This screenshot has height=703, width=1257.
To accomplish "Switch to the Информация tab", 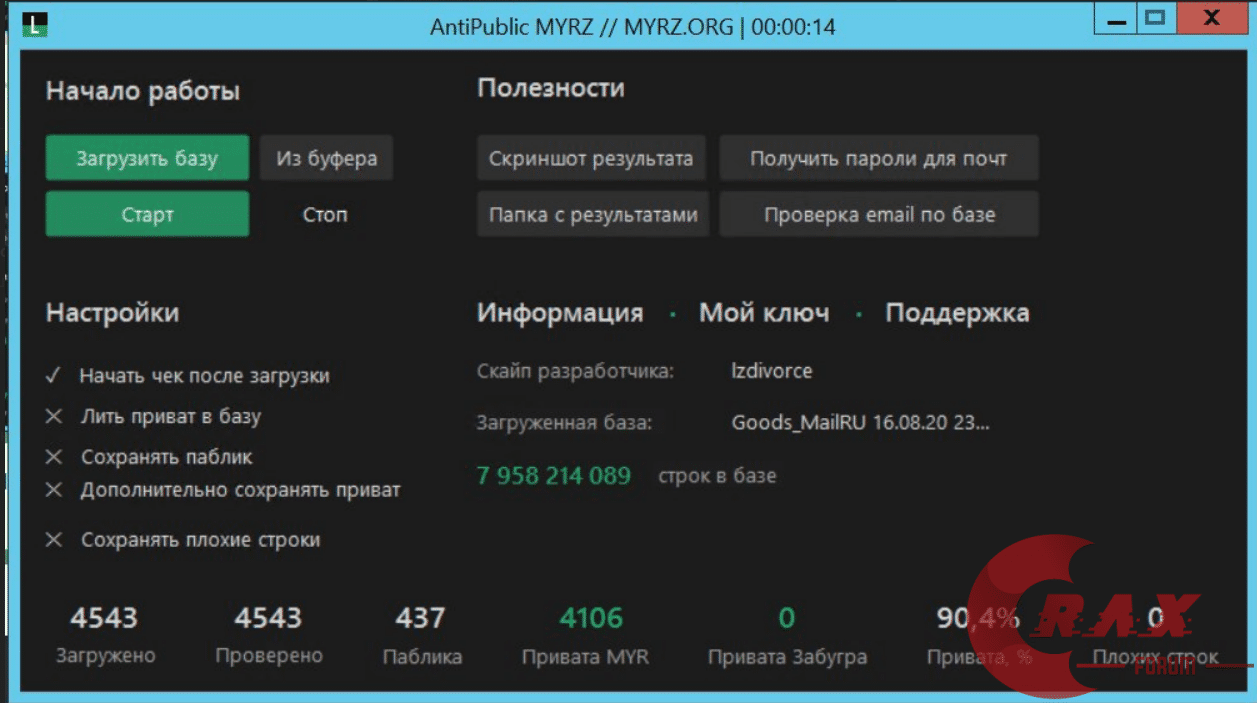I will 560,313.
